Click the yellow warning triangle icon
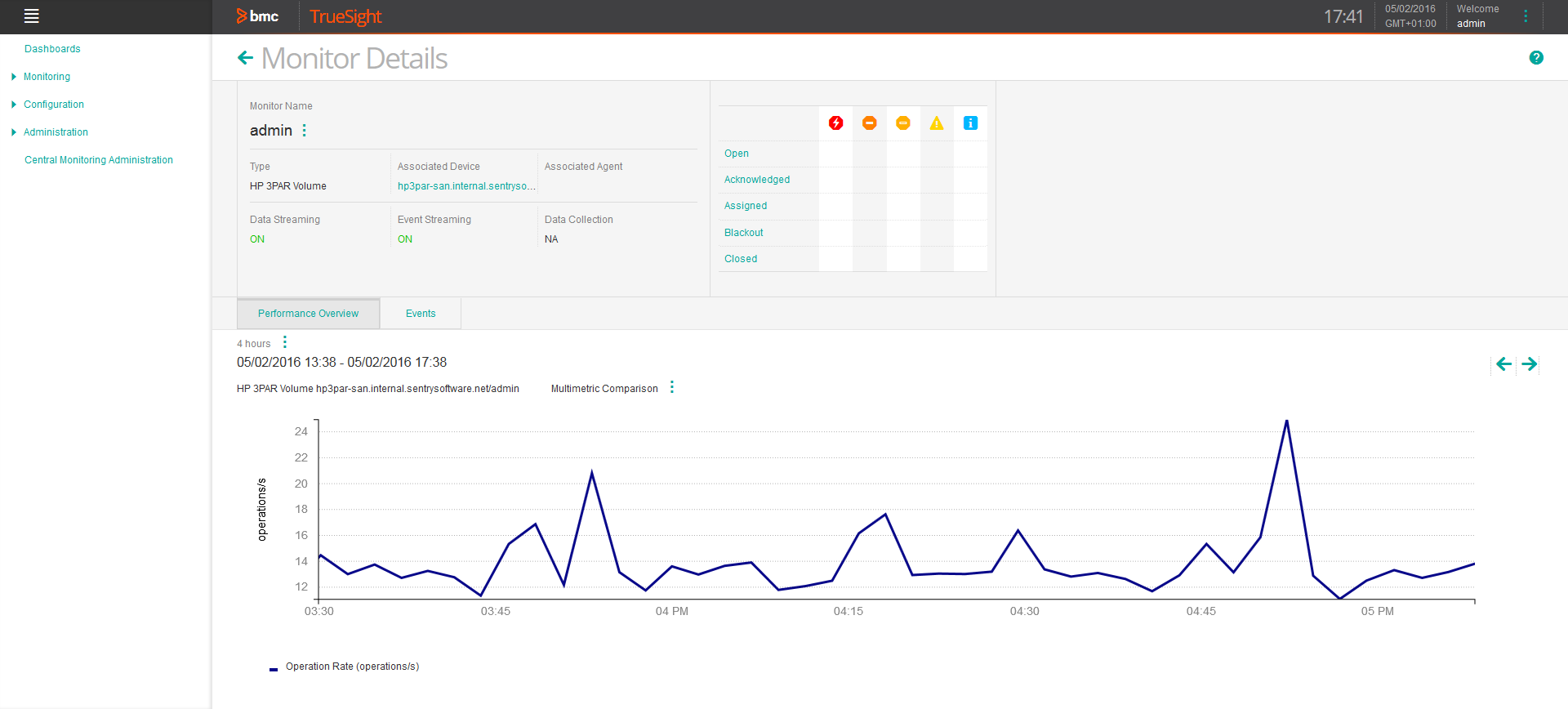The width and height of the screenshot is (1568, 709). pyautogui.click(x=937, y=123)
